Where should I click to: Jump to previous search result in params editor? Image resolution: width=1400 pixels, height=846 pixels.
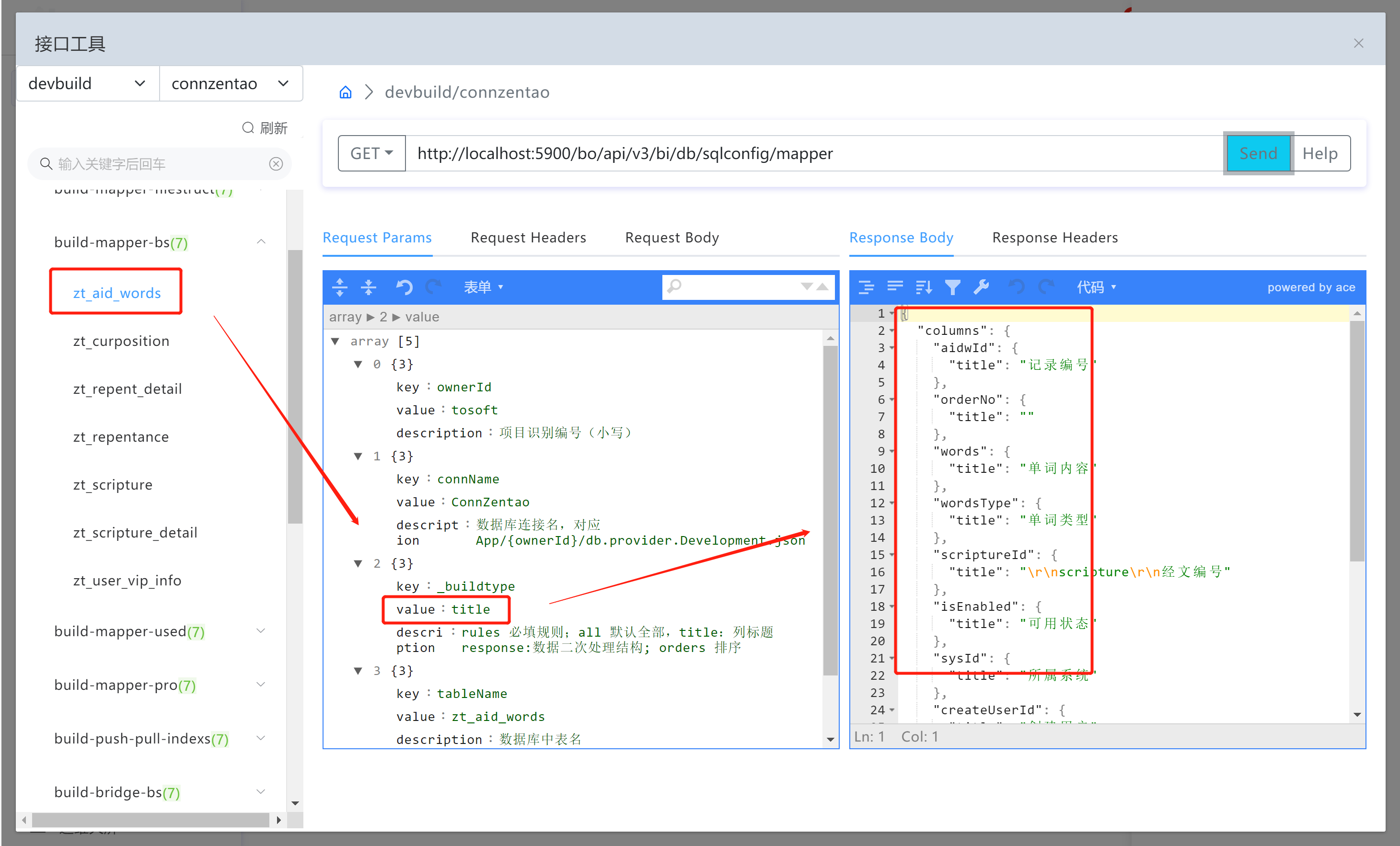[x=822, y=286]
